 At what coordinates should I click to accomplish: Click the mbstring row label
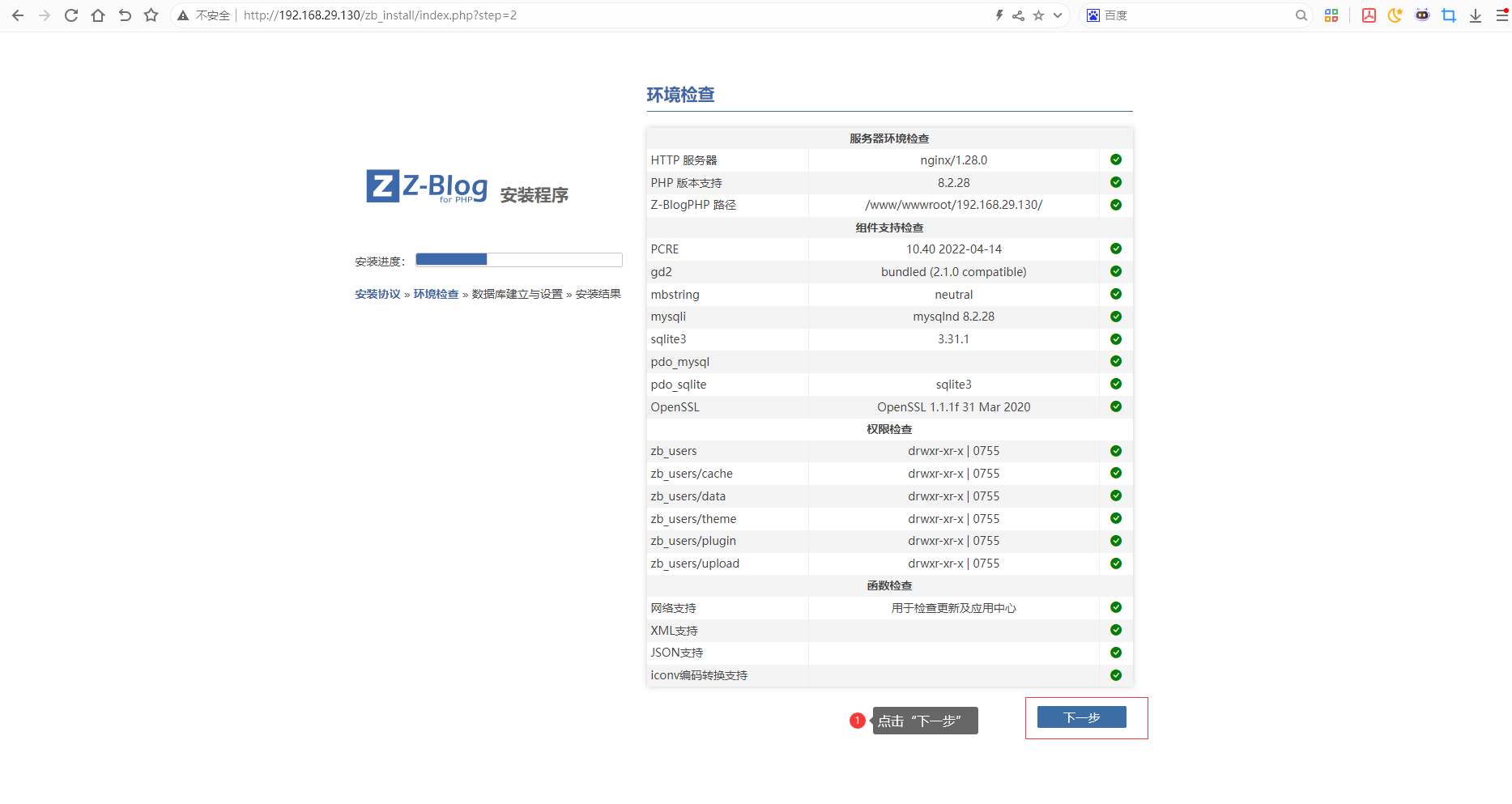(675, 295)
